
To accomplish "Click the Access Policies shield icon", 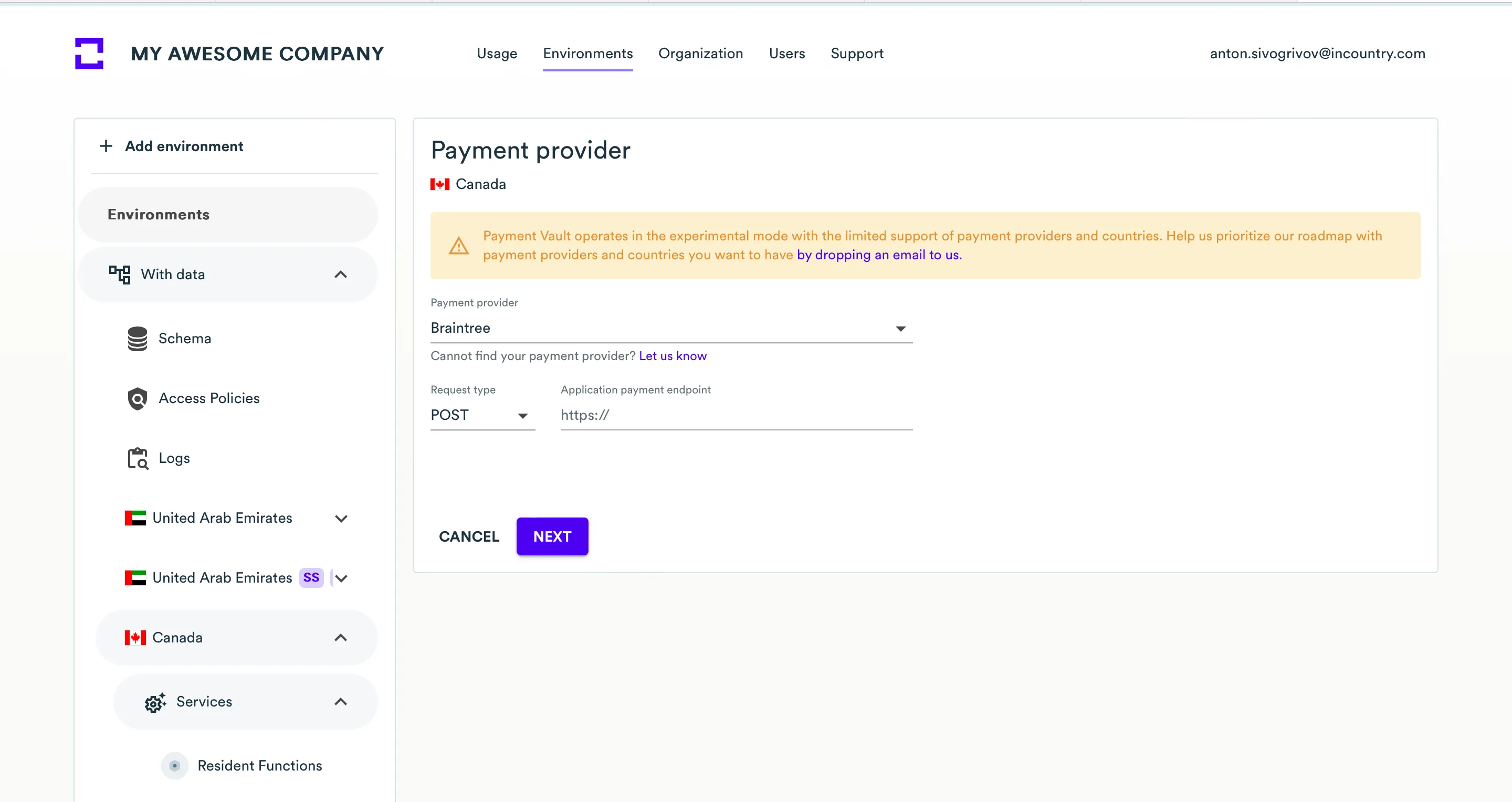I will tap(138, 398).
